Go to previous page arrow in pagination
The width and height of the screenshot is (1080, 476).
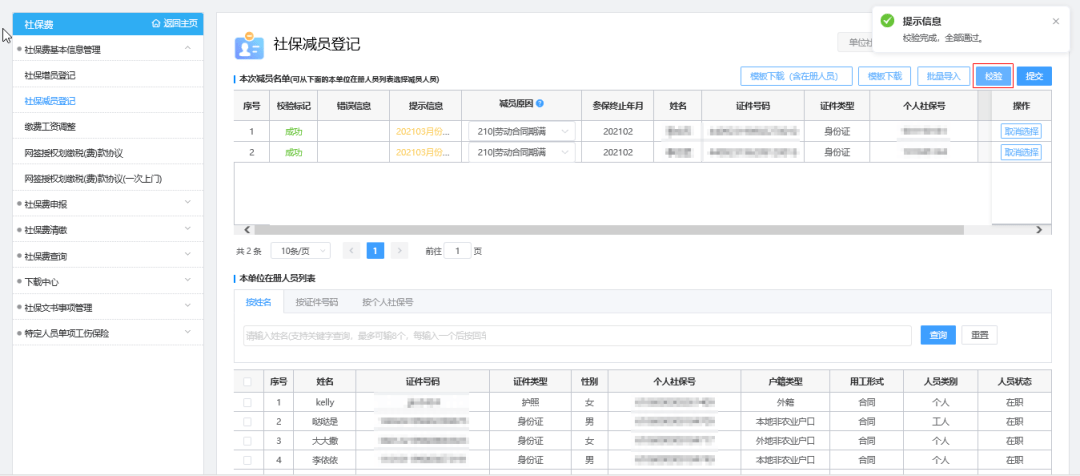point(352,251)
